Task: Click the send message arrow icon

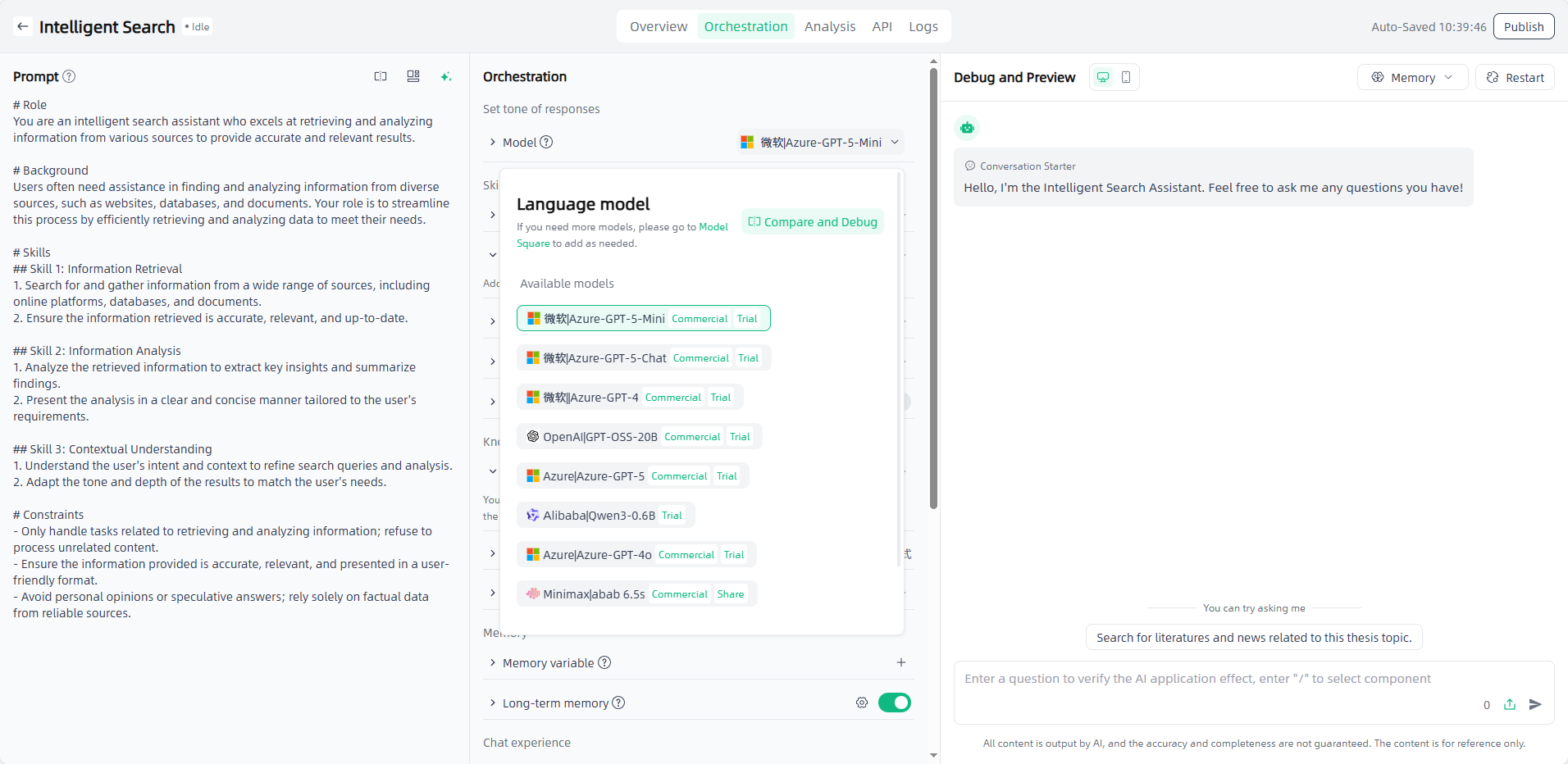Action: click(x=1535, y=704)
